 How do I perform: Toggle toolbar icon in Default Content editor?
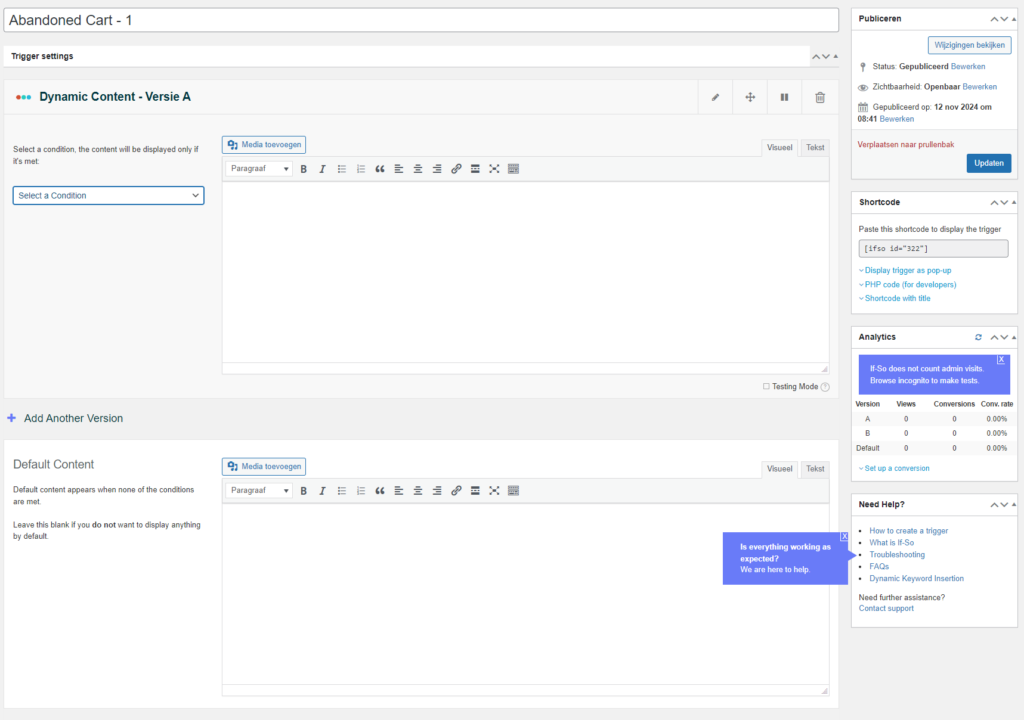(513, 491)
